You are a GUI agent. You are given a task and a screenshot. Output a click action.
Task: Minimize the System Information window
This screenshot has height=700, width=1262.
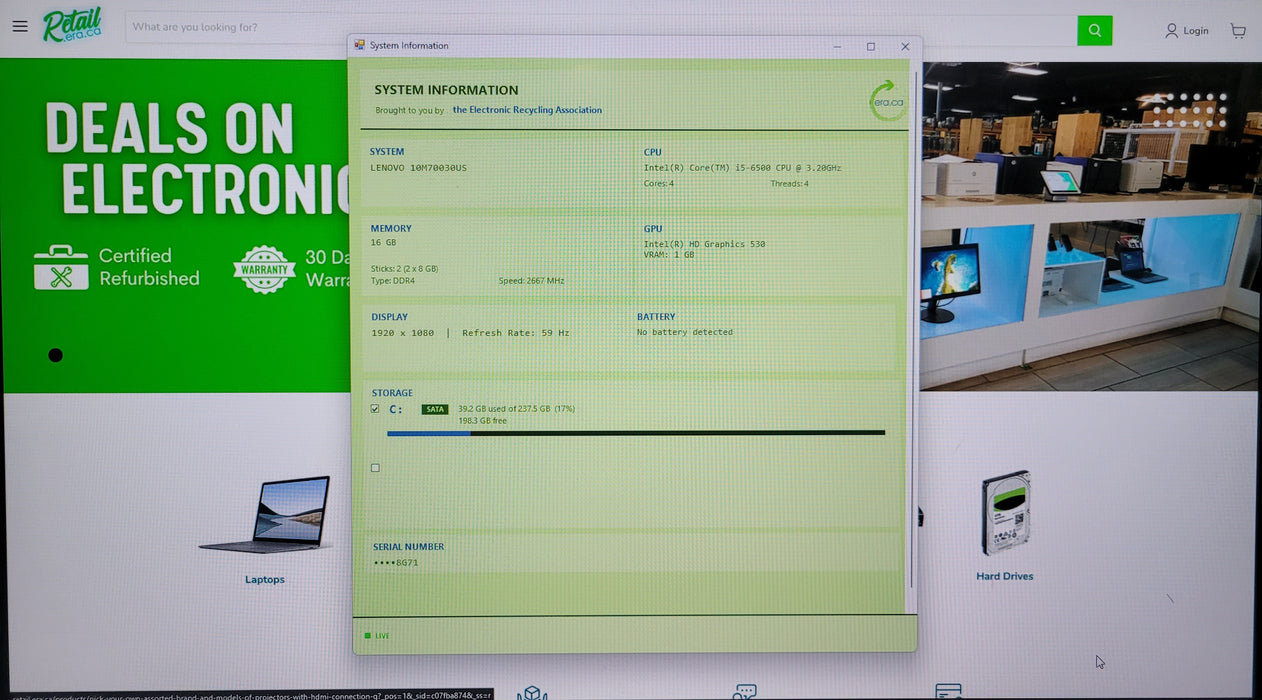[837, 46]
